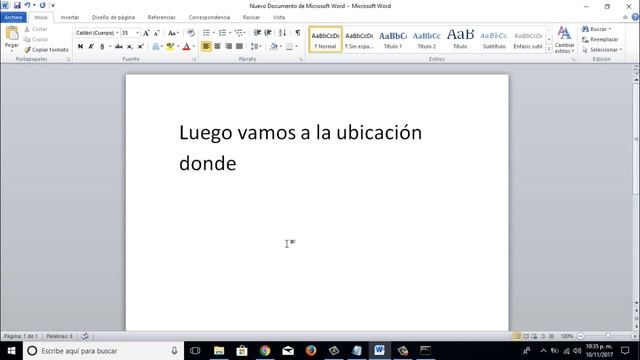Toggle superscript formatting
This screenshot has height=360, width=640.
pyautogui.click(x=140, y=47)
